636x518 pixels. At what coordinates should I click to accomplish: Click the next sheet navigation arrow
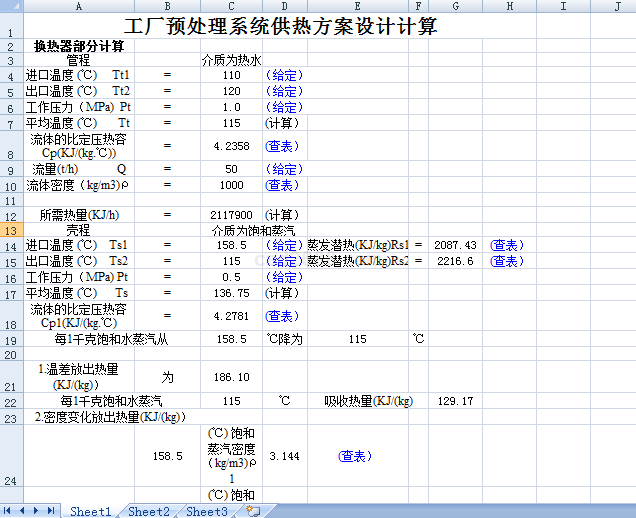pos(37,511)
